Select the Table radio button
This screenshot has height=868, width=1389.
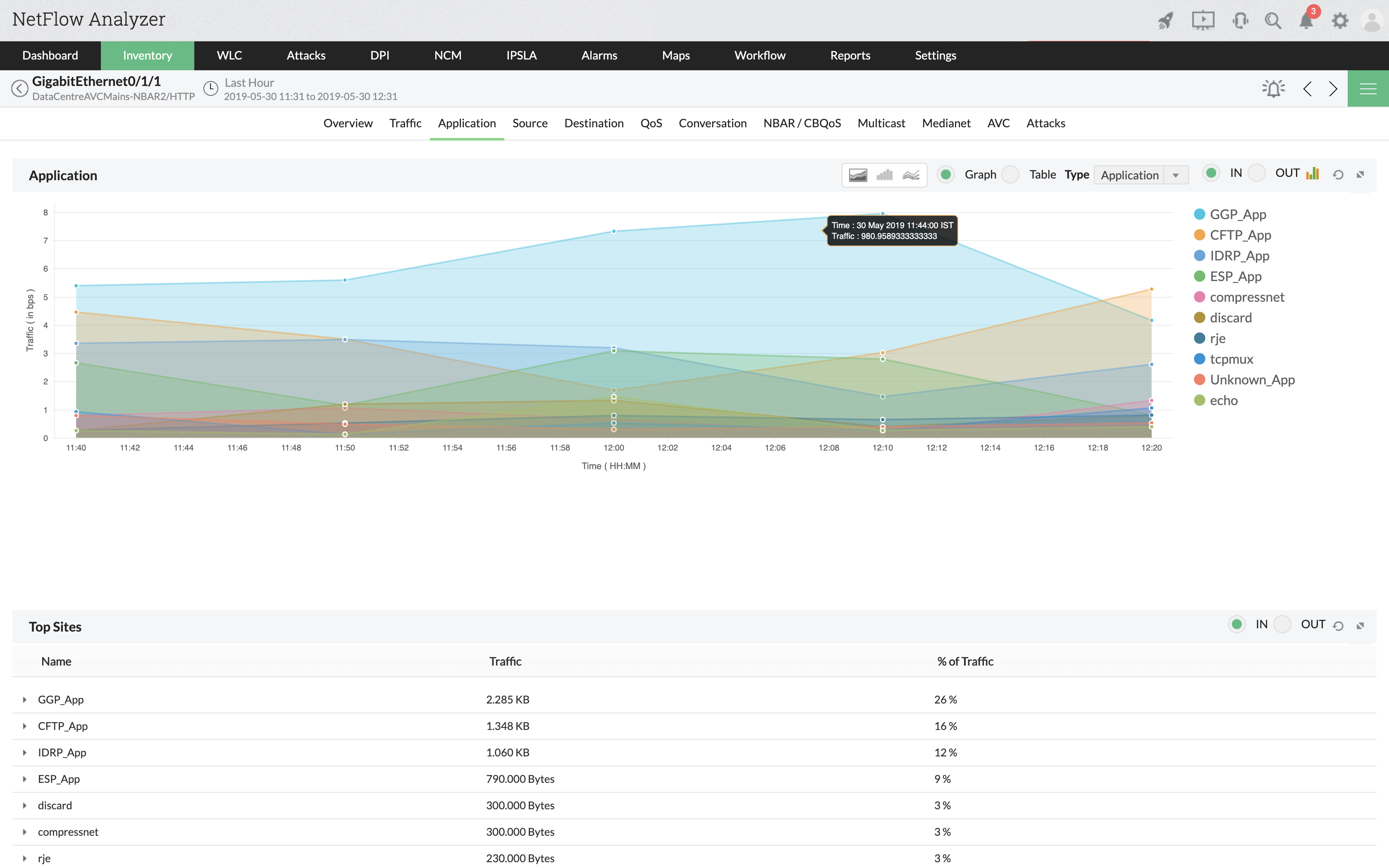tap(1010, 174)
